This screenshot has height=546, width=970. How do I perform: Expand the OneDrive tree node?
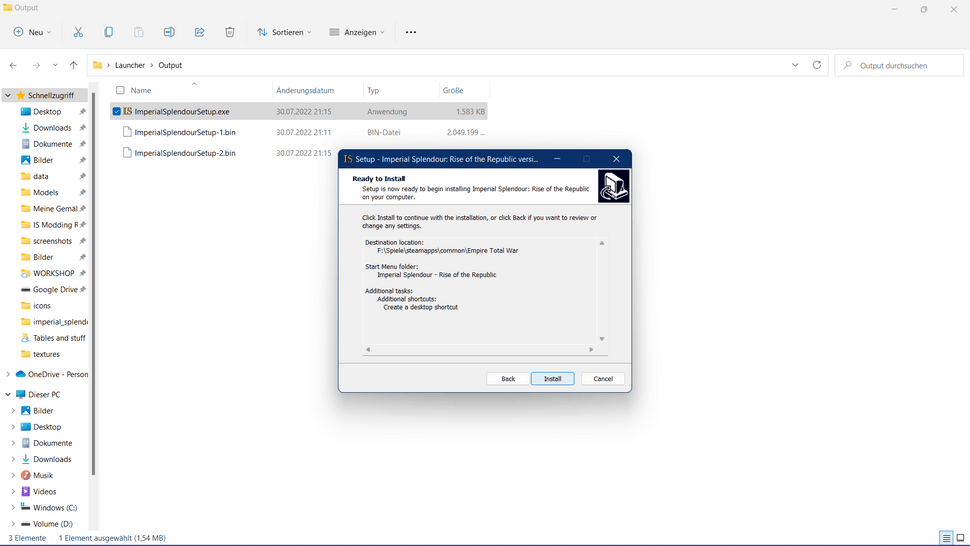(9, 374)
